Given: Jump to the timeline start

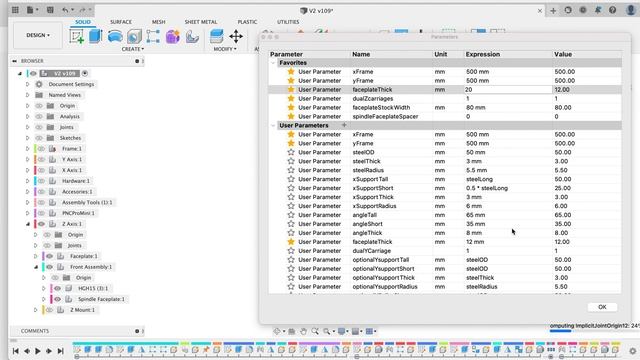Looking at the screenshot, I should click(x=16, y=351).
